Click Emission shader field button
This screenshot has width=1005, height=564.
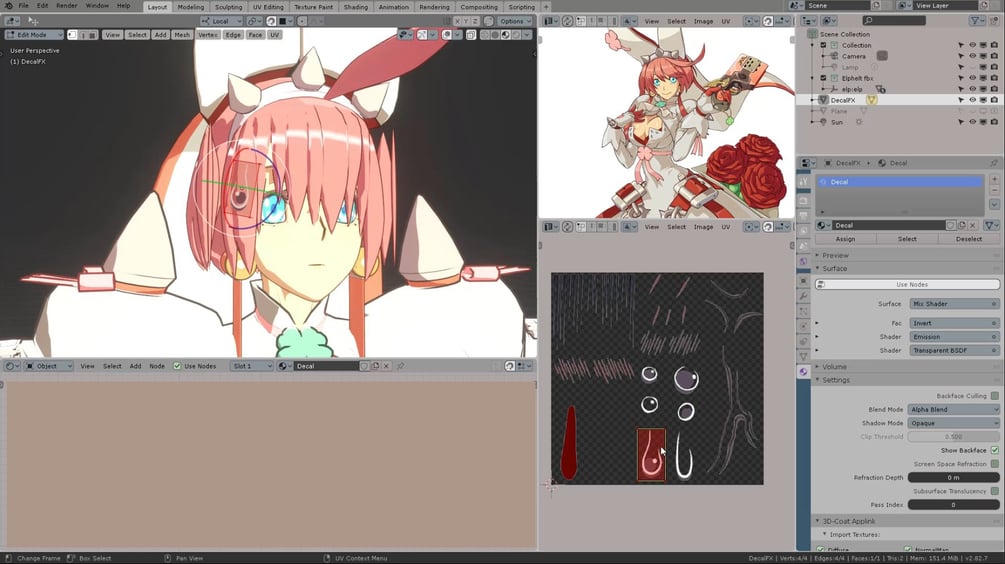point(954,336)
